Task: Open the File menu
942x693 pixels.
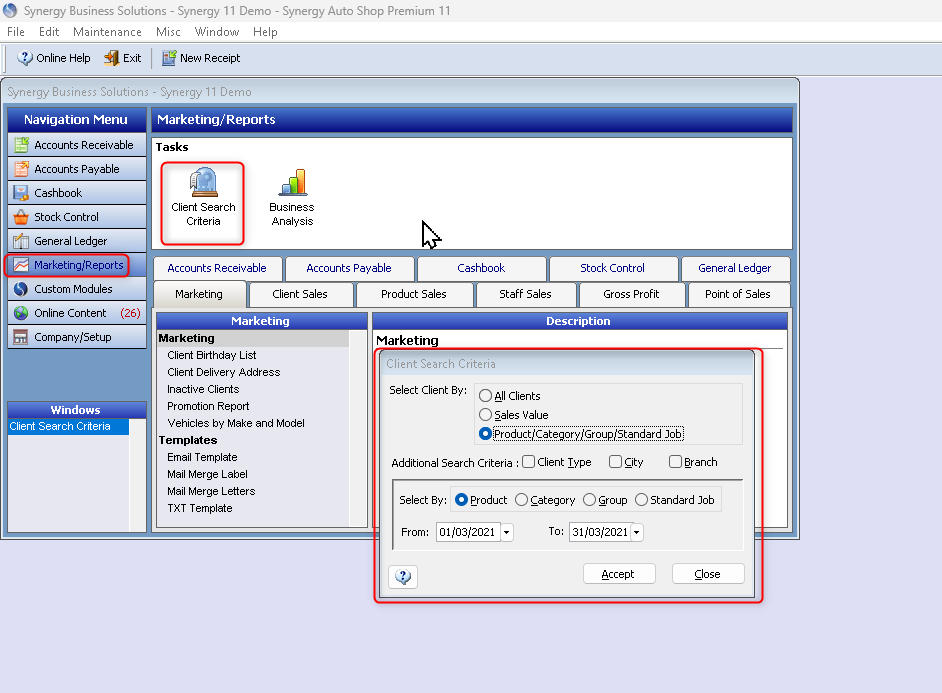Action: pyautogui.click(x=16, y=32)
